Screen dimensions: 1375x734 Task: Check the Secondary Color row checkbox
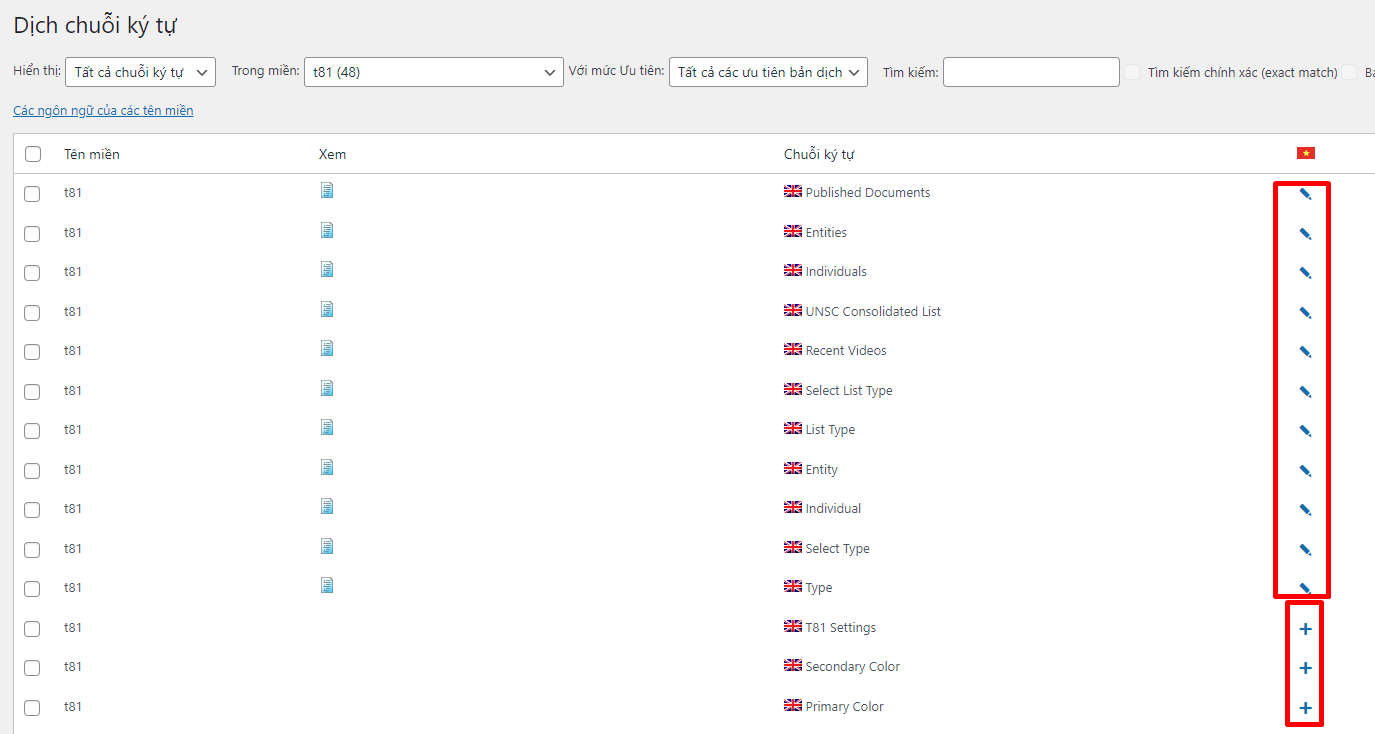tap(32, 668)
